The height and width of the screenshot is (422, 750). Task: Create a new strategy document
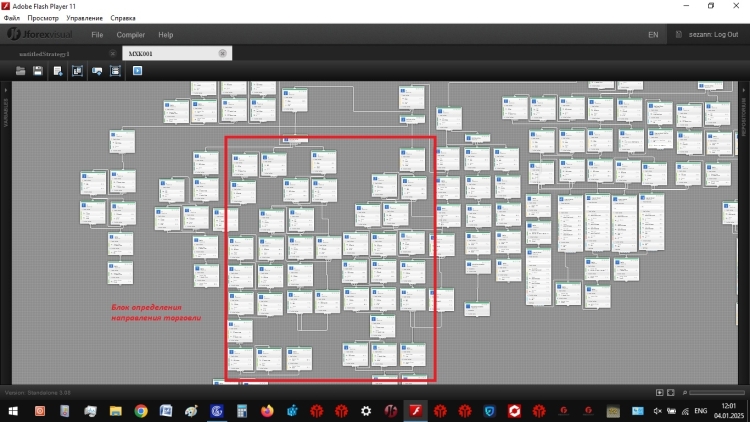point(58,71)
